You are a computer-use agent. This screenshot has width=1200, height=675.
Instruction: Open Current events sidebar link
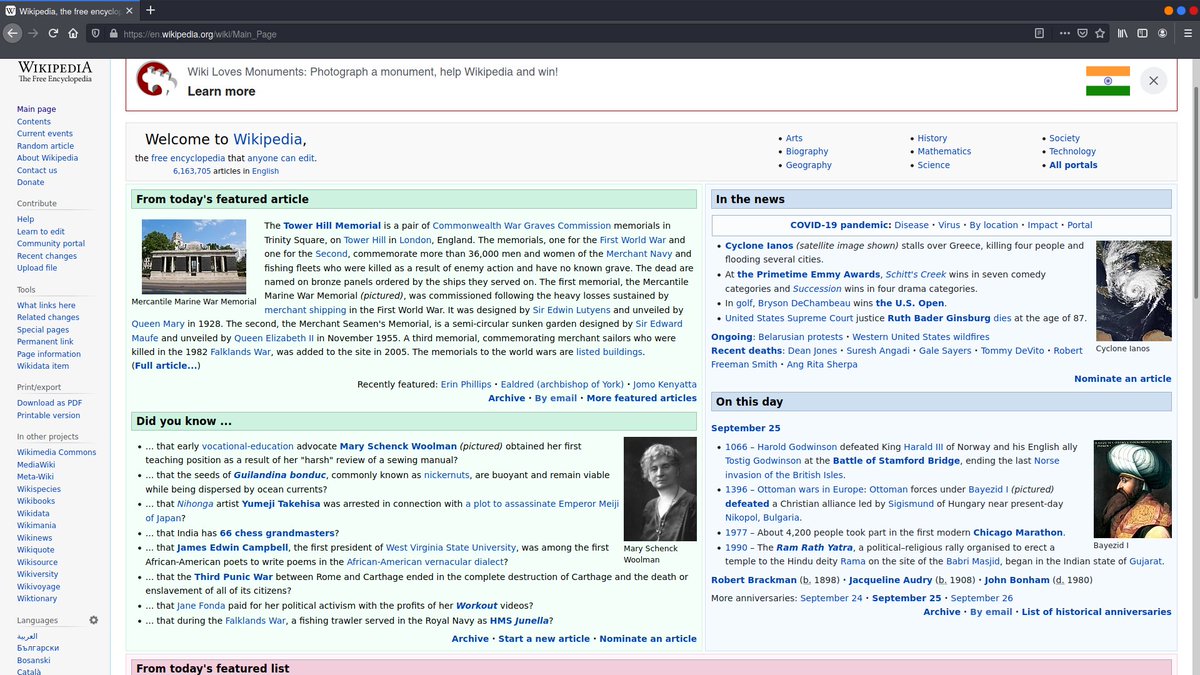45,133
